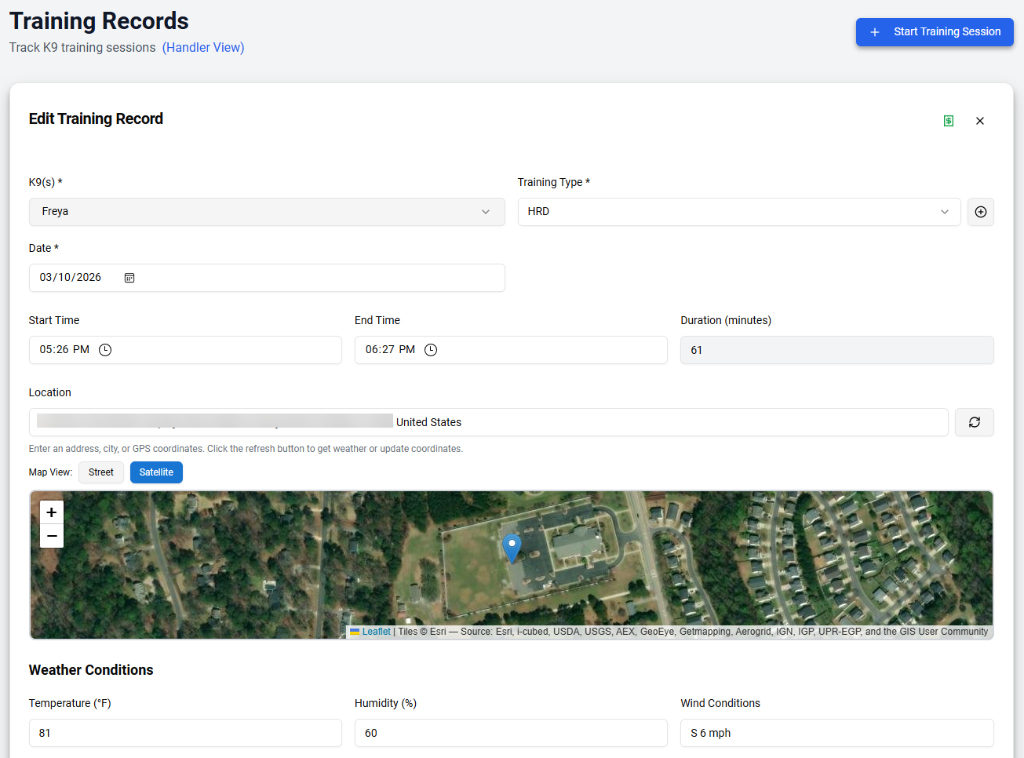Start a new training session
The width and height of the screenshot is (1024, 758).
[935, 32]
